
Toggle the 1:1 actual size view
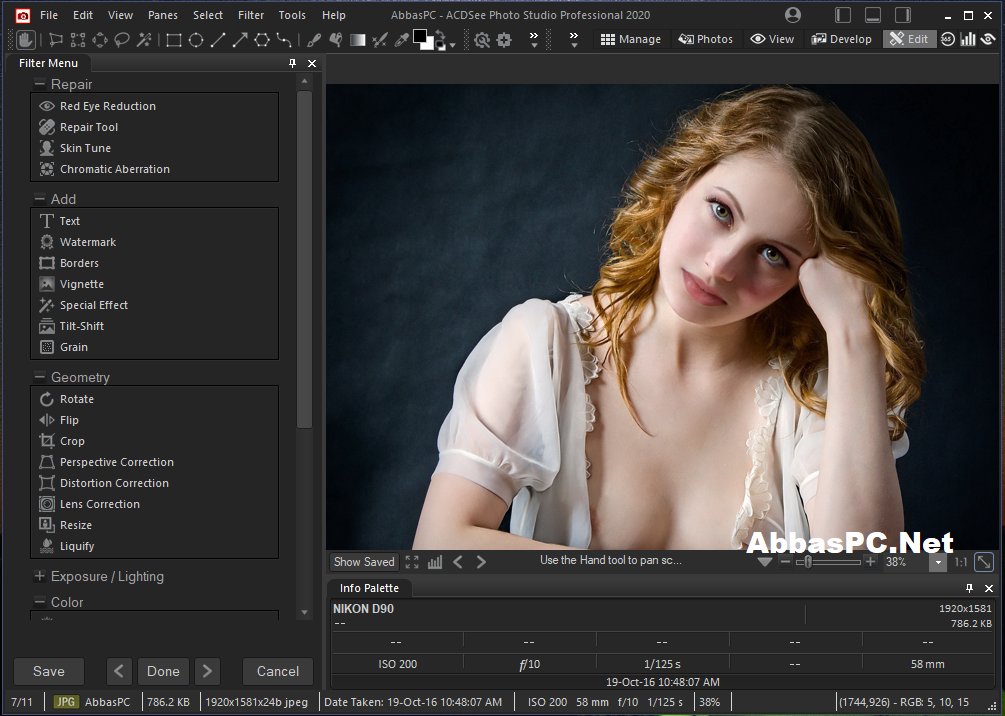pyautogui.click(x=960, y=562)
